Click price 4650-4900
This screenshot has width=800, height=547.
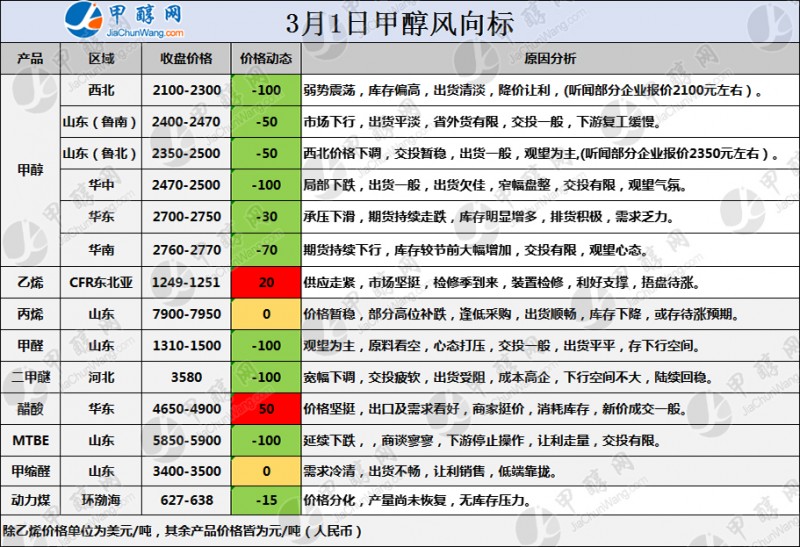coord(186,409)
